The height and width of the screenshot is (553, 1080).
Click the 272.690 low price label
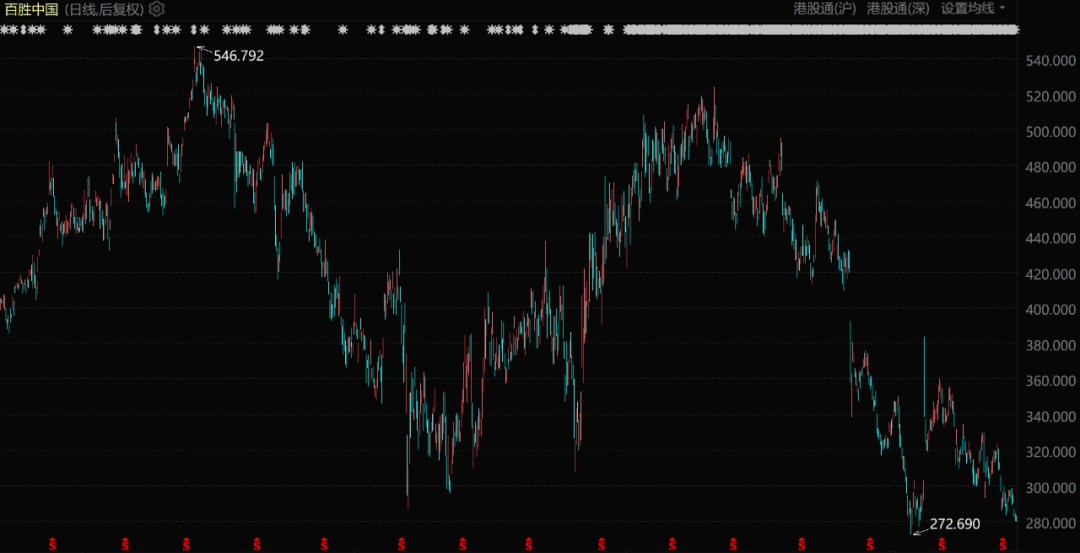(955, 523)
